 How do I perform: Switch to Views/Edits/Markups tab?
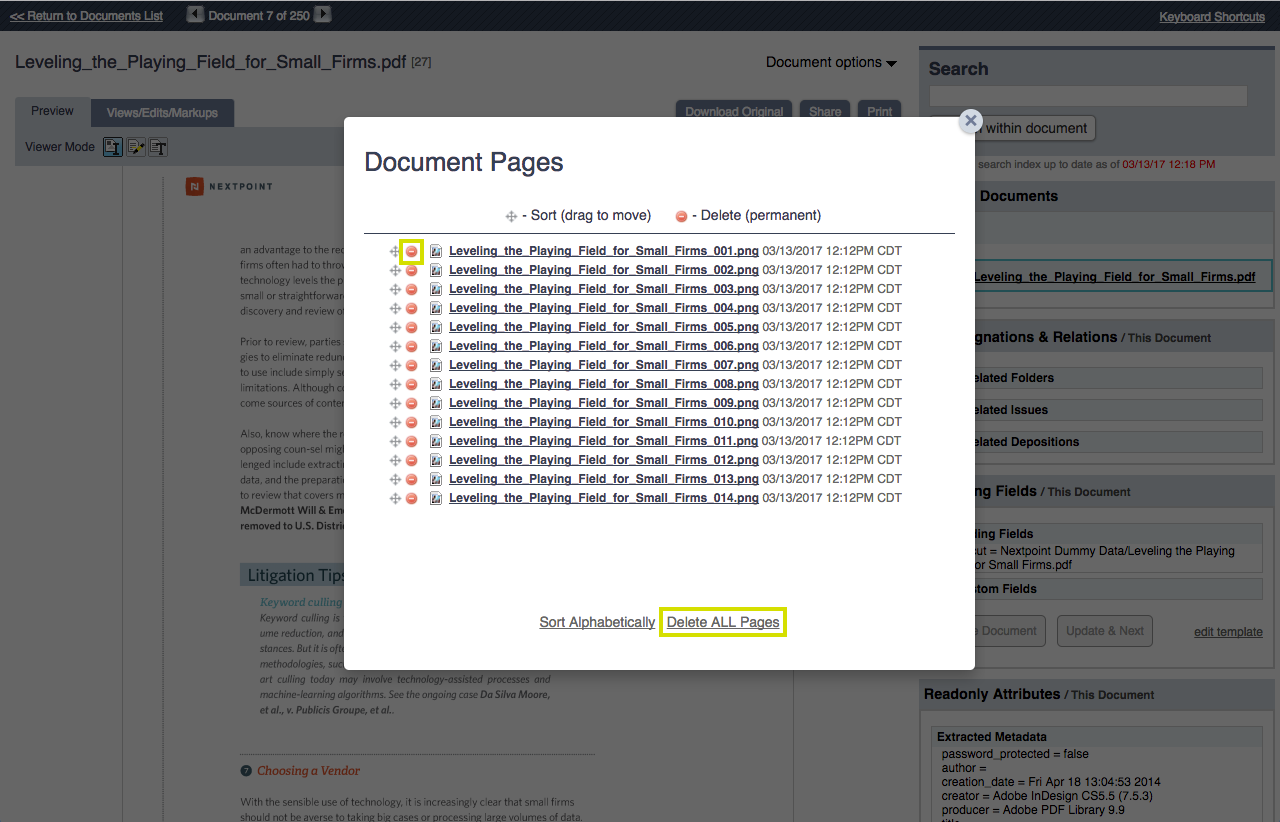pos(162,113)
